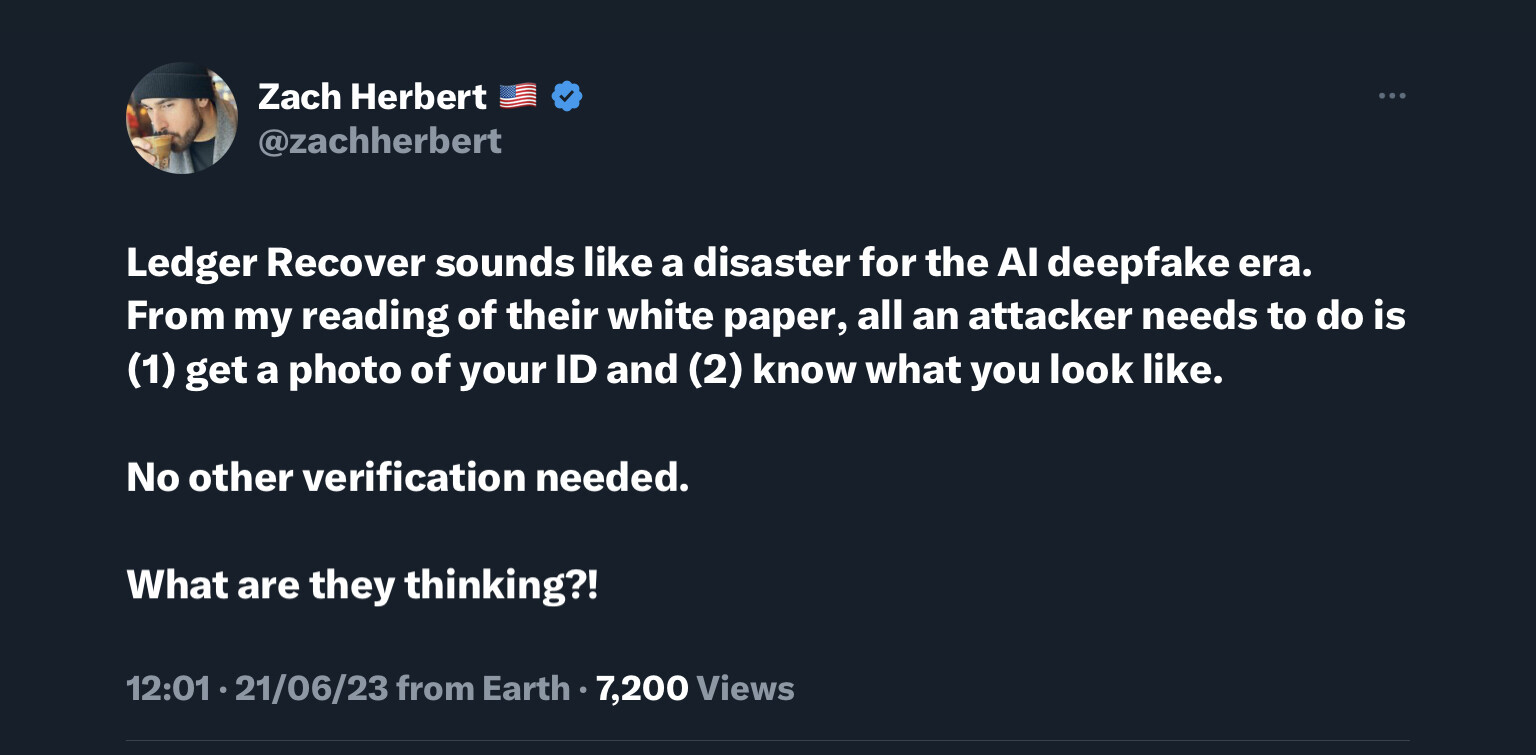Click the "from Earth" location label
1536x755 pixels.
coord(483,688)
